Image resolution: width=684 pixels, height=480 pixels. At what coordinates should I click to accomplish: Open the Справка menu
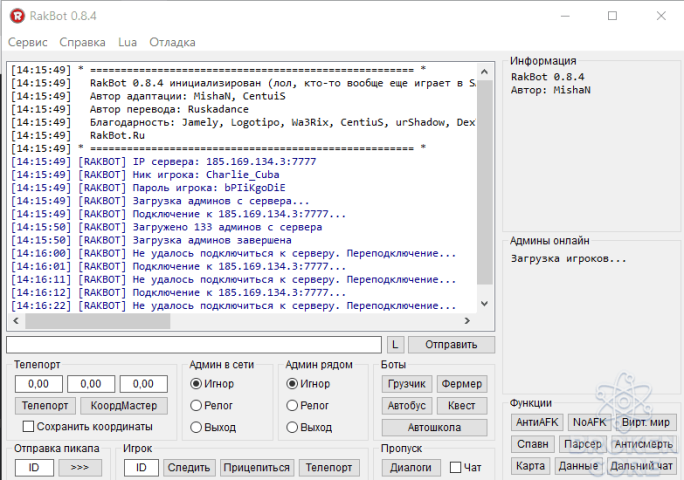coord(82,42)
